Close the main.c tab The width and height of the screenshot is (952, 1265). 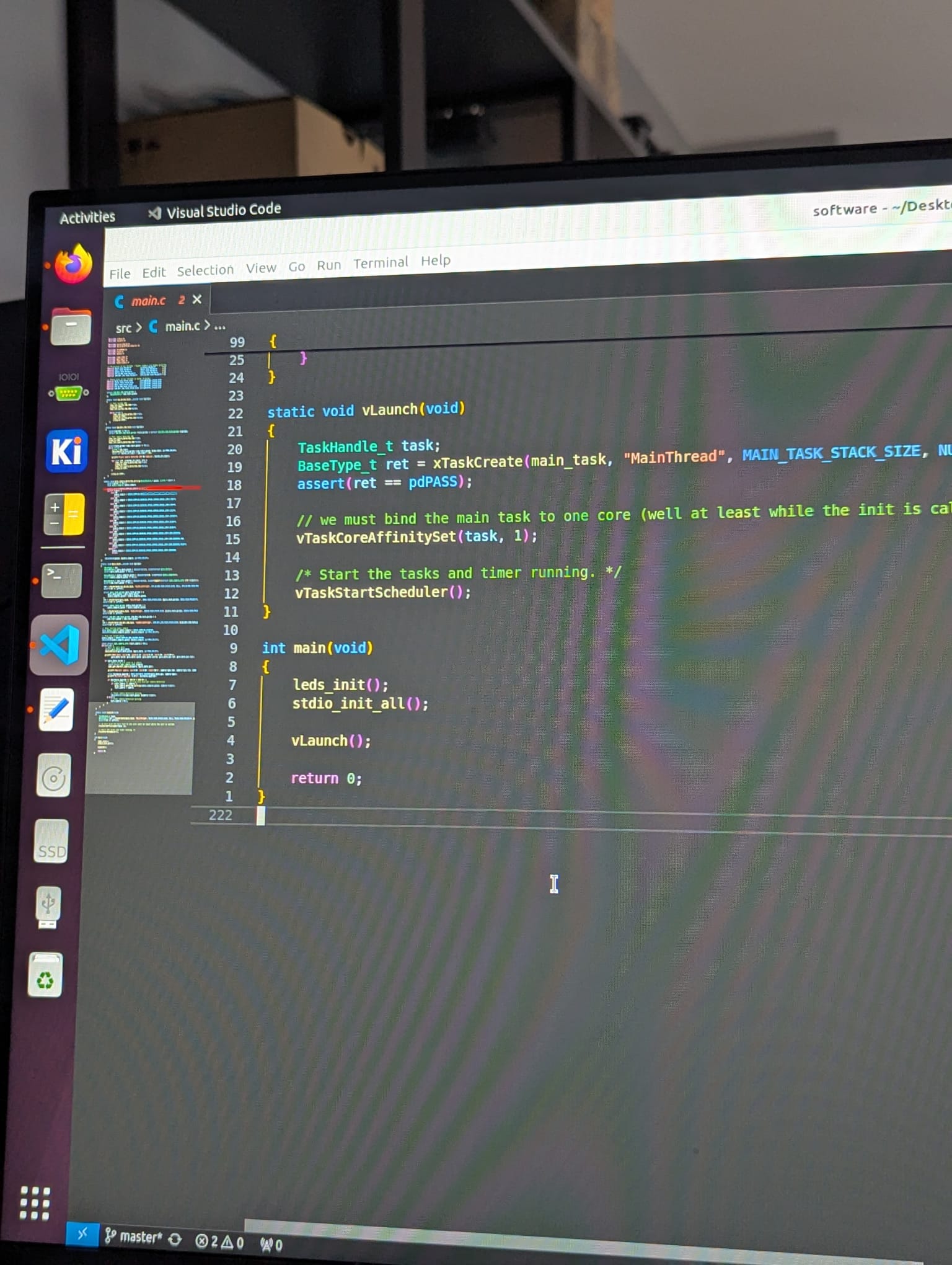[x=197, y=300]
